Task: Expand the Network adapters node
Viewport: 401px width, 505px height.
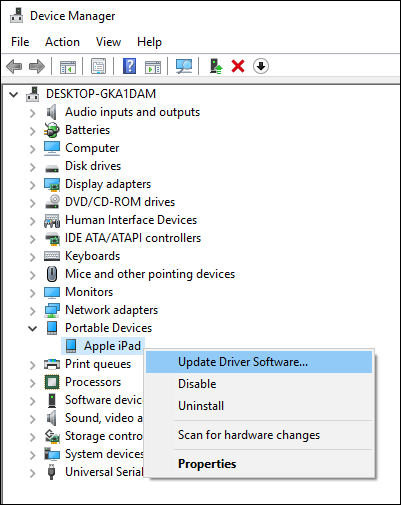Action: [33, 311]
